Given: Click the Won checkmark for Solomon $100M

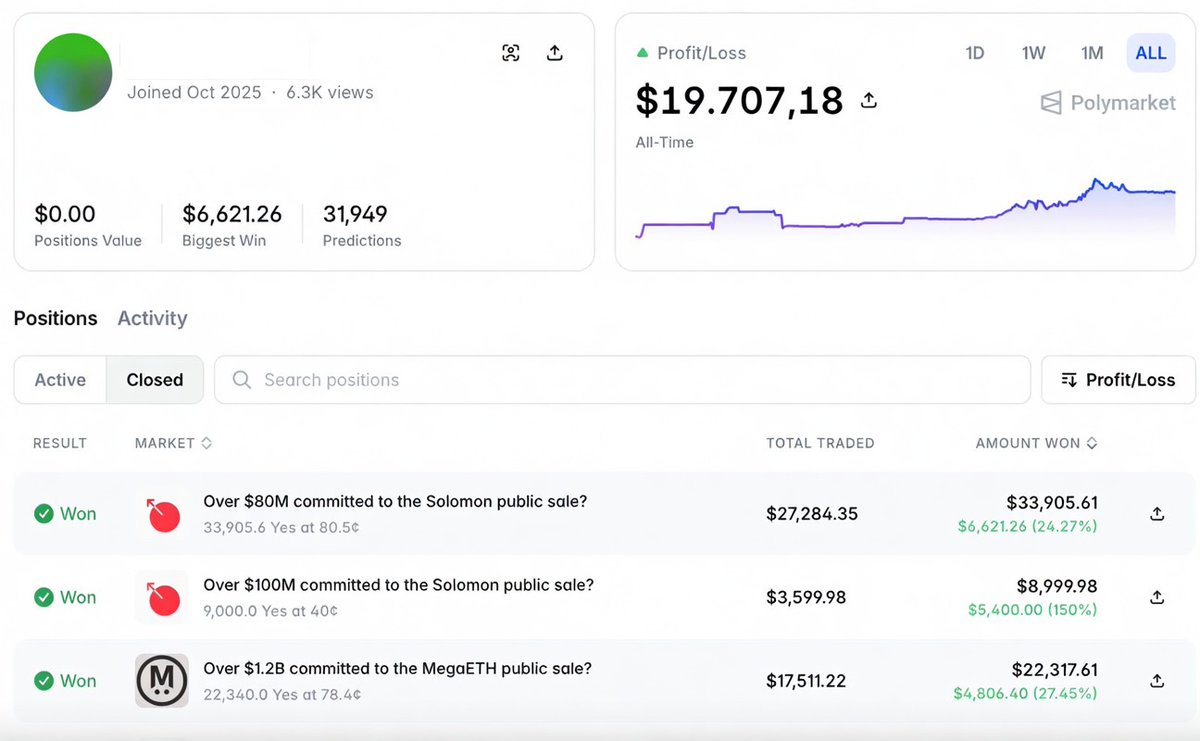Looking at the screenshot, I should tap(43, 597).
